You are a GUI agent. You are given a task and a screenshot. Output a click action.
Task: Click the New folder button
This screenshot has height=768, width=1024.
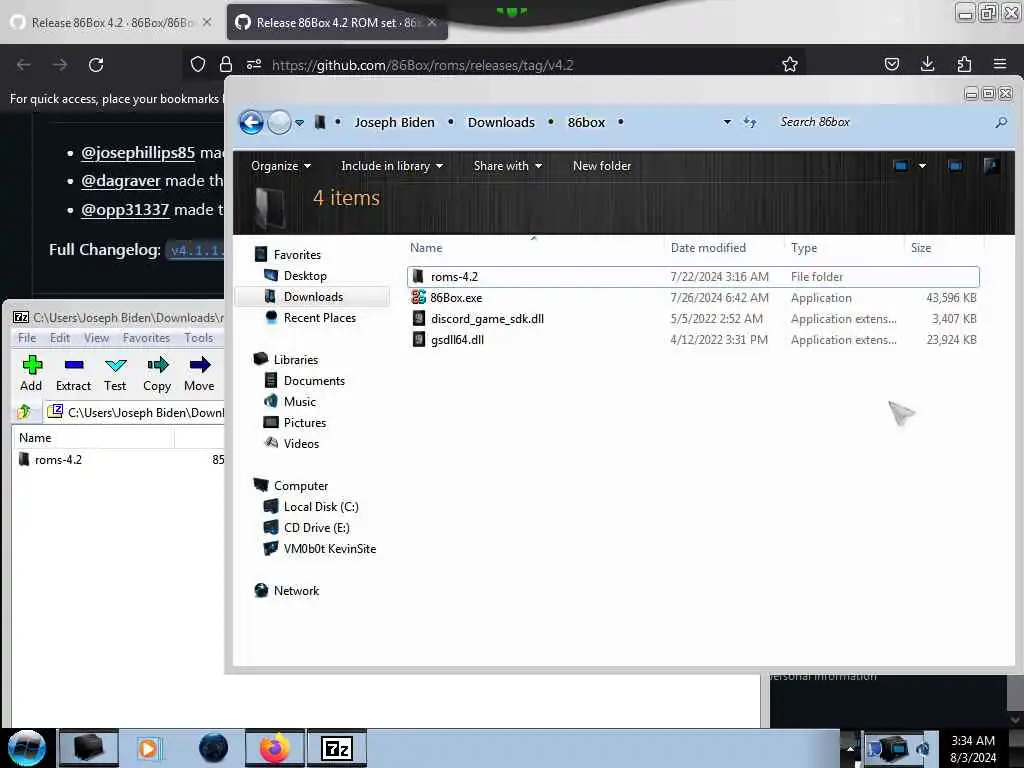coord(601,166)
